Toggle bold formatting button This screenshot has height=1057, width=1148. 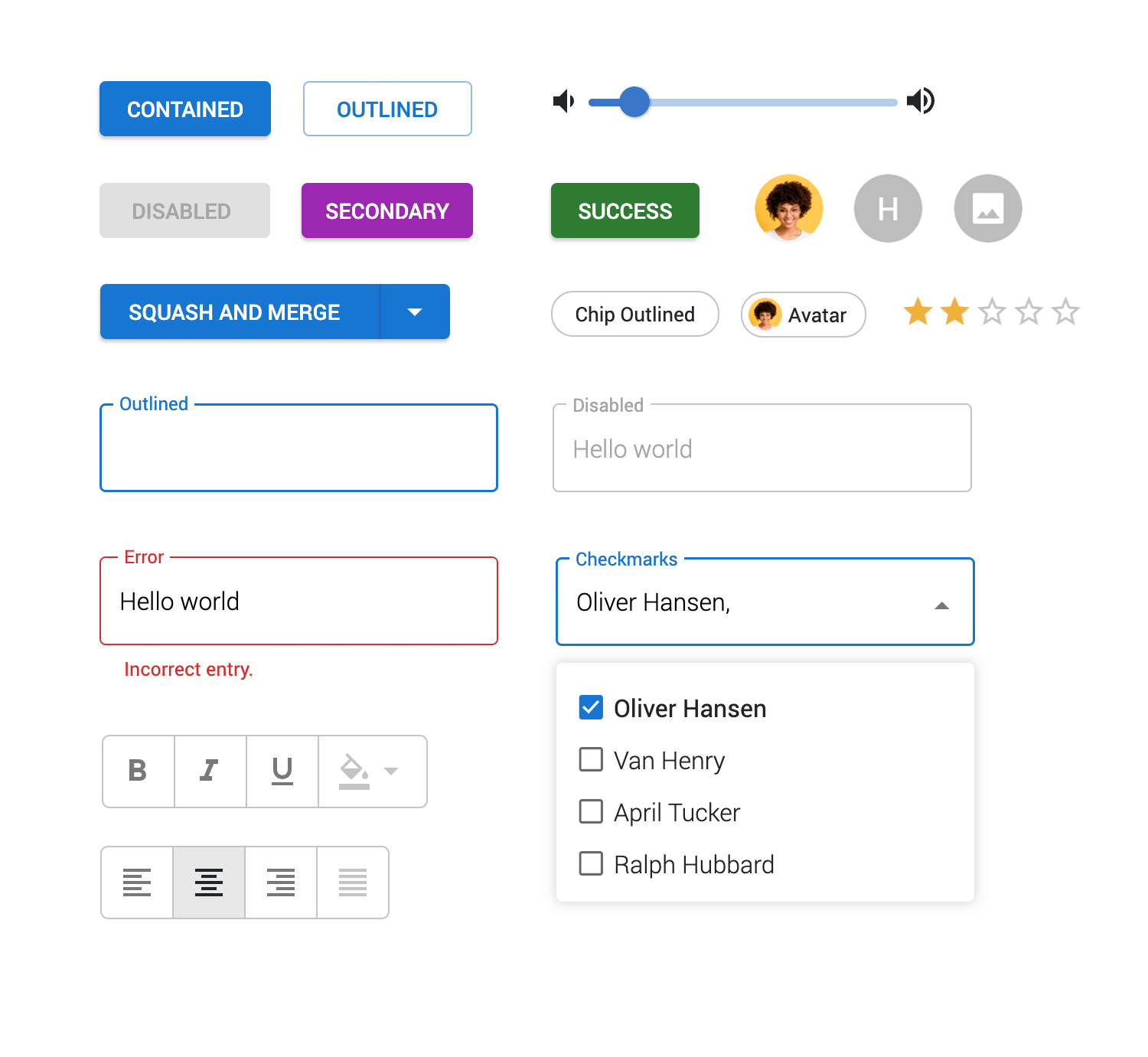tap(139, 771)
